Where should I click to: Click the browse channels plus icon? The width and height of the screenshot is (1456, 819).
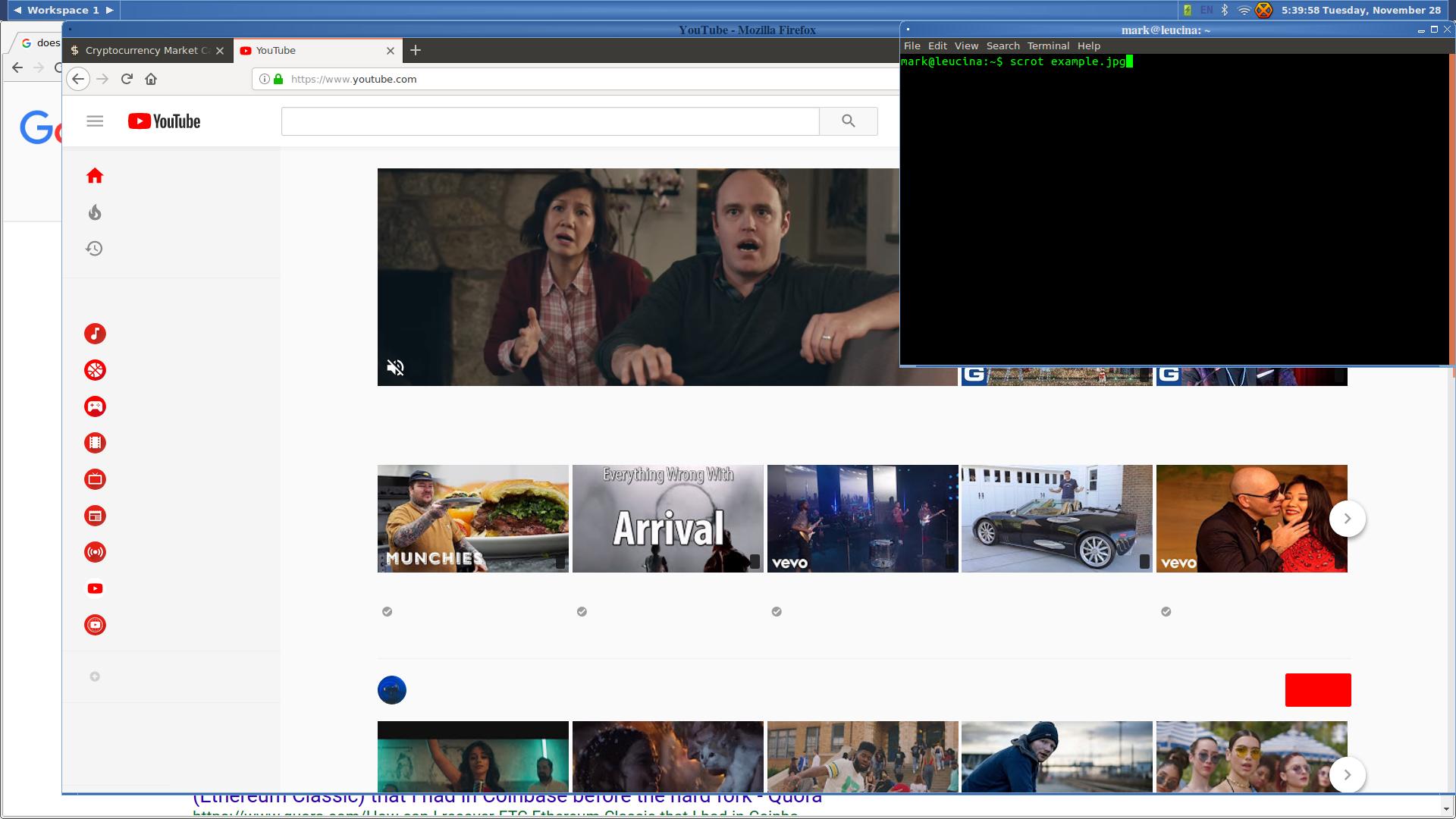95,676
